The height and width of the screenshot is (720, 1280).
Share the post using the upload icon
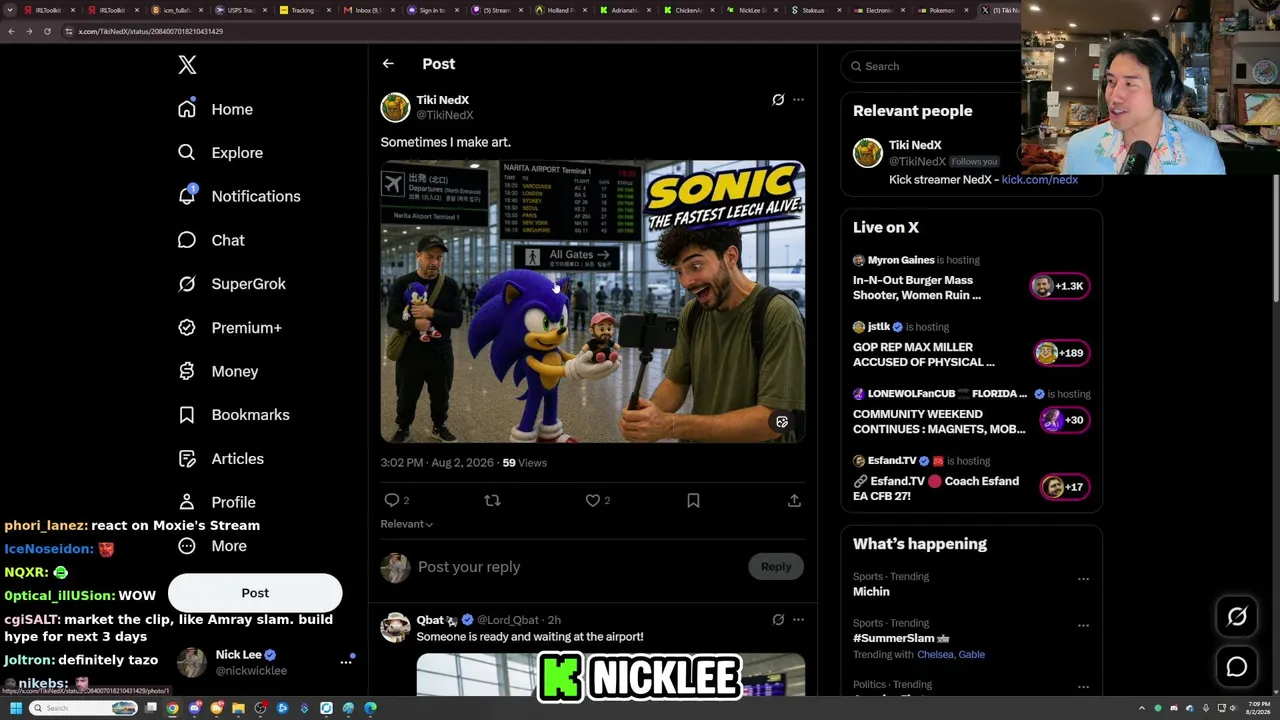pos(794,500)
